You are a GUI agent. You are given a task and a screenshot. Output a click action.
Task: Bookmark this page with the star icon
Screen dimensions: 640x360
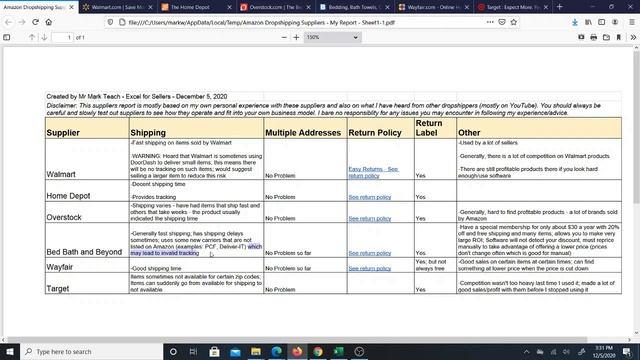[513, 22]
